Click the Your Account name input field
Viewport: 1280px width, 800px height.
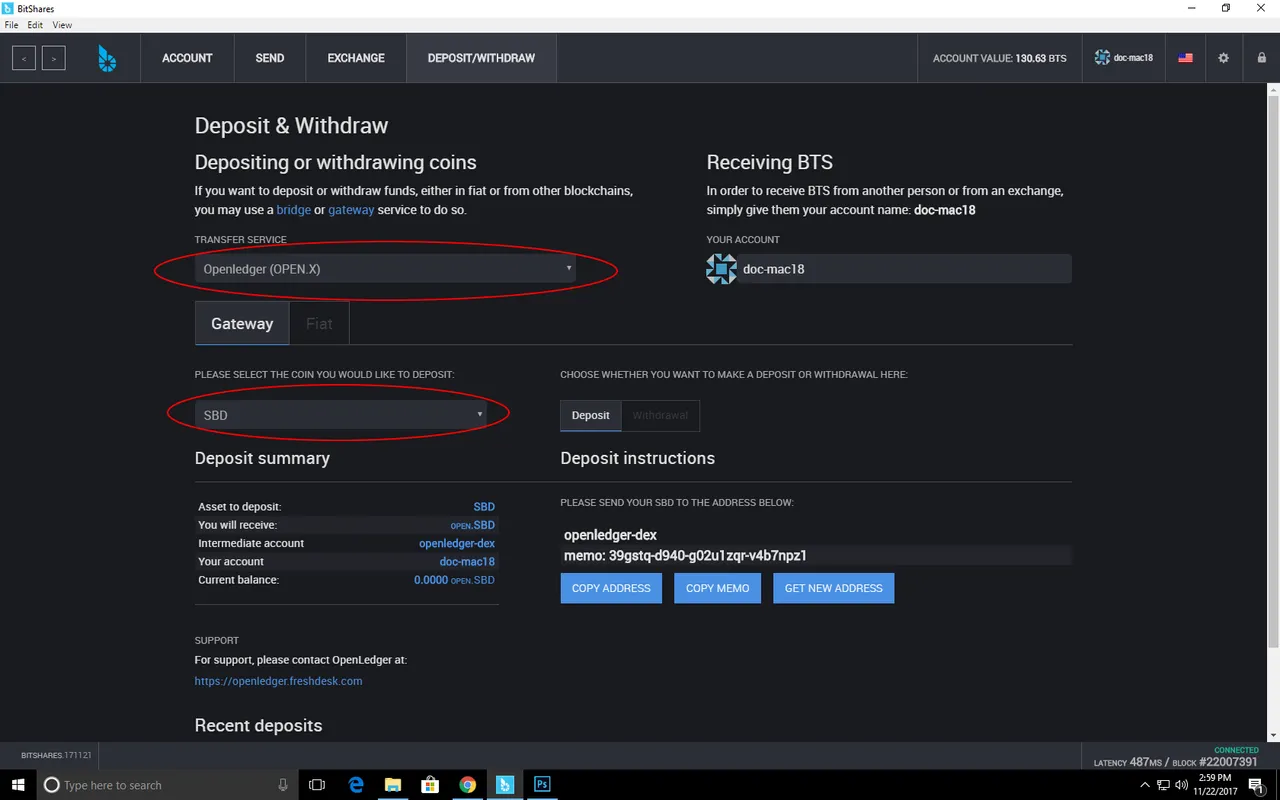click(904, 269)
